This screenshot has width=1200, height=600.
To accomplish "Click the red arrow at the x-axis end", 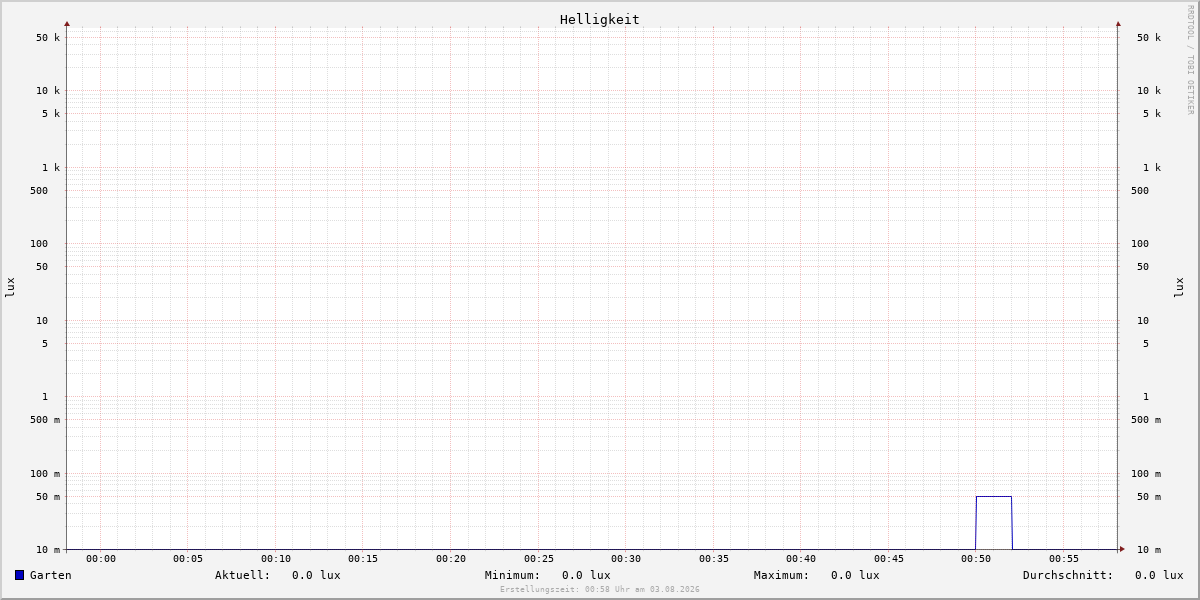I will pos(1122,549).
